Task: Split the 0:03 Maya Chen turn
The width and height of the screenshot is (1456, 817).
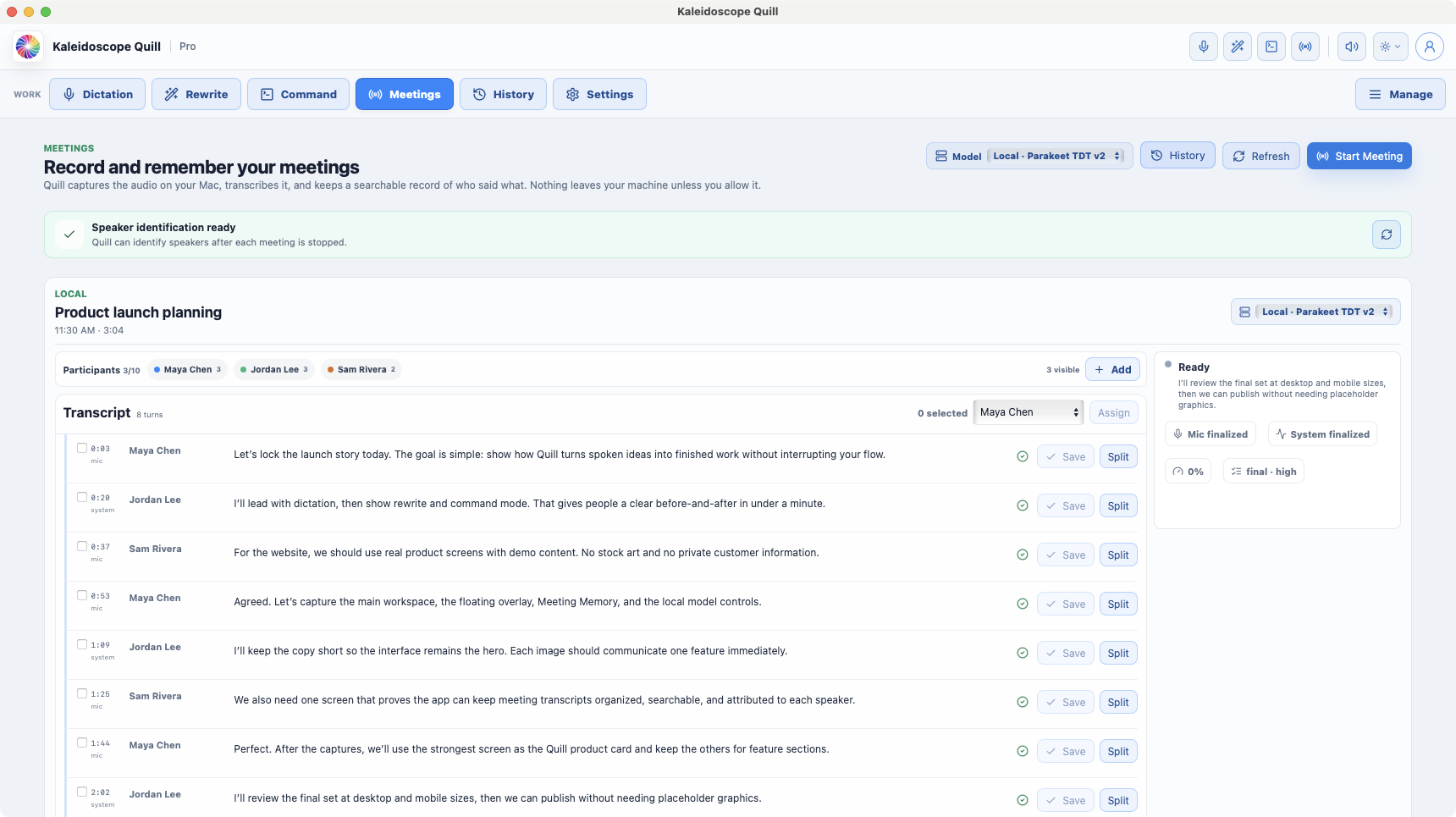Action: pos(1117,456)
